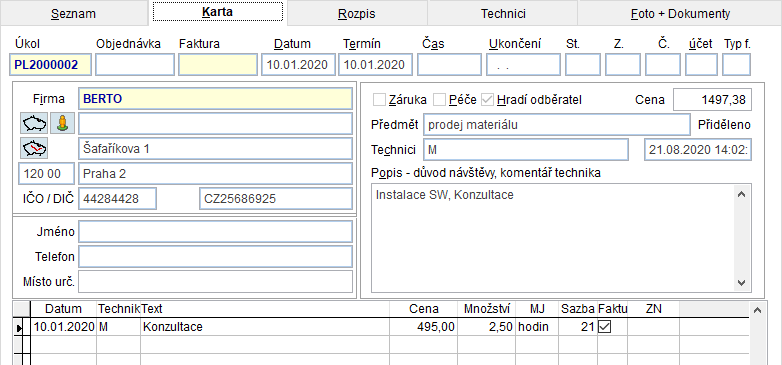
Task: Click the Popis scrollbar up arrow
Action: (741, 194)
